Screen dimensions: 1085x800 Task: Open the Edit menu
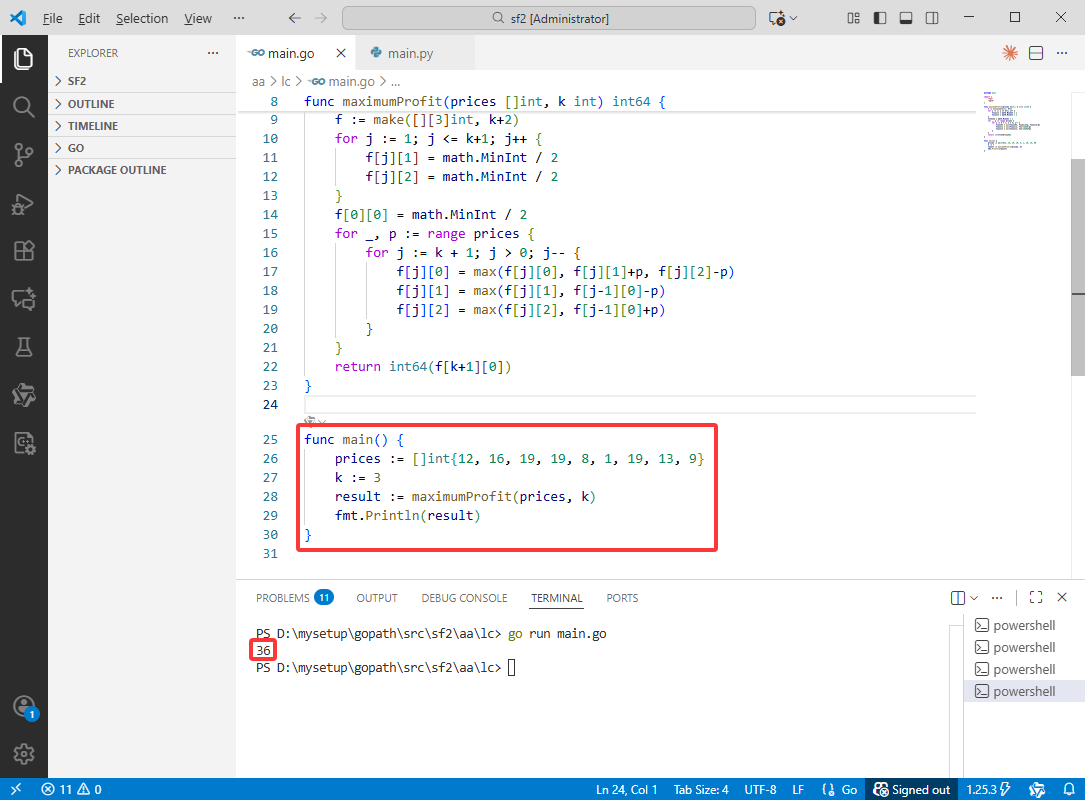(x=89, y=18)
